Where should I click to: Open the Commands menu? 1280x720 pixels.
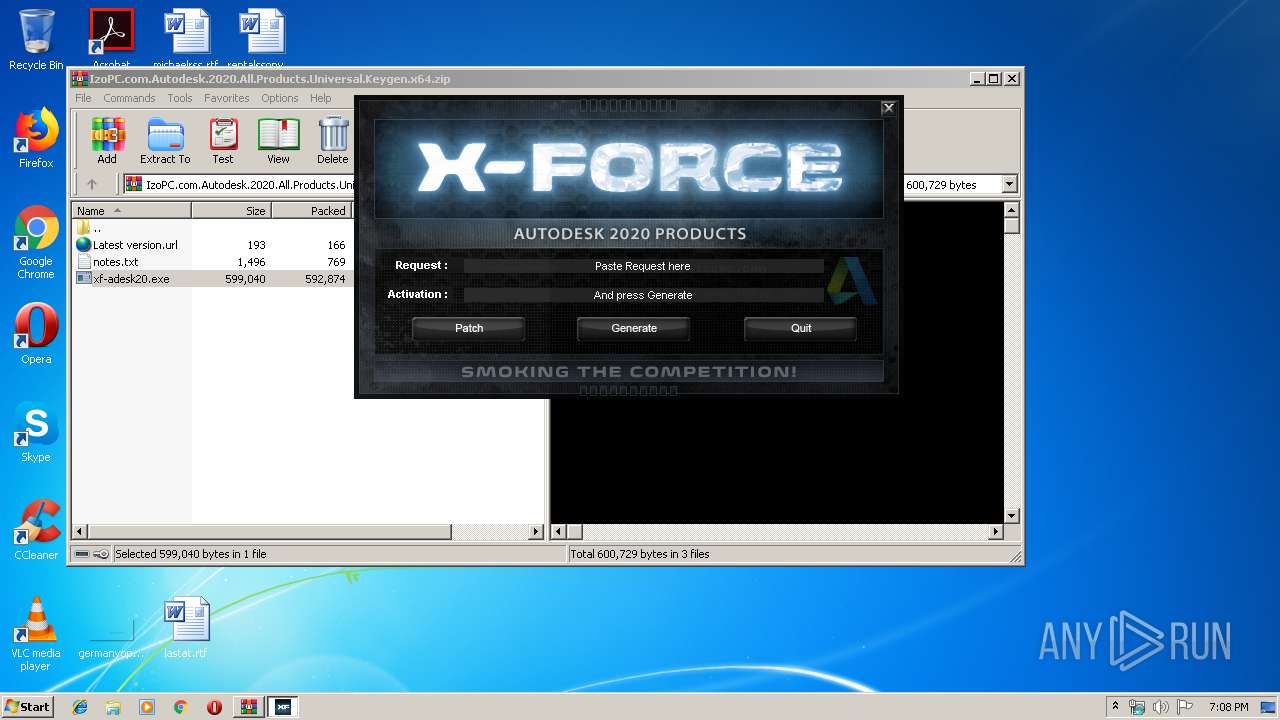[129, 98]
